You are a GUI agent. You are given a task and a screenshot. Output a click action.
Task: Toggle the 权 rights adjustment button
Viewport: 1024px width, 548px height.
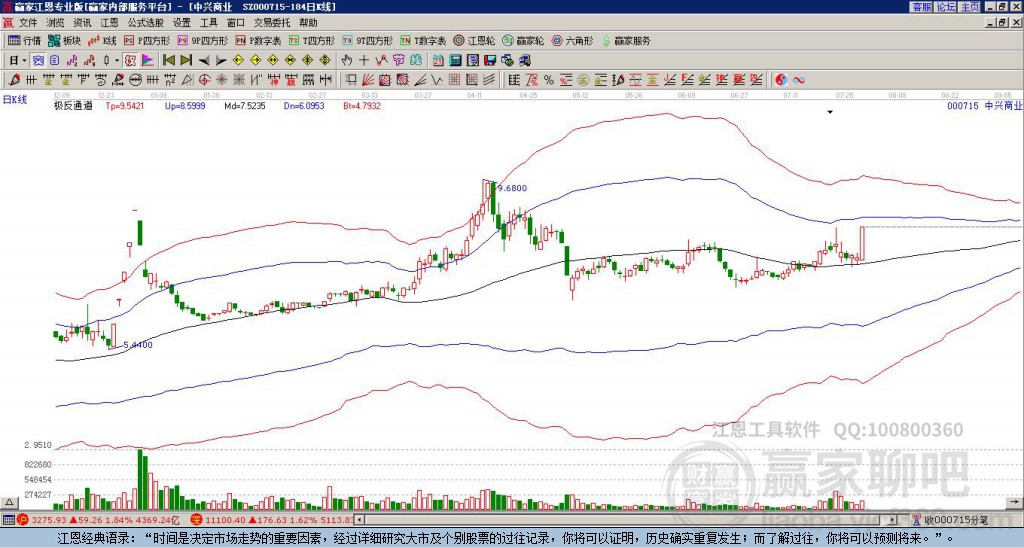coord(130,61)
